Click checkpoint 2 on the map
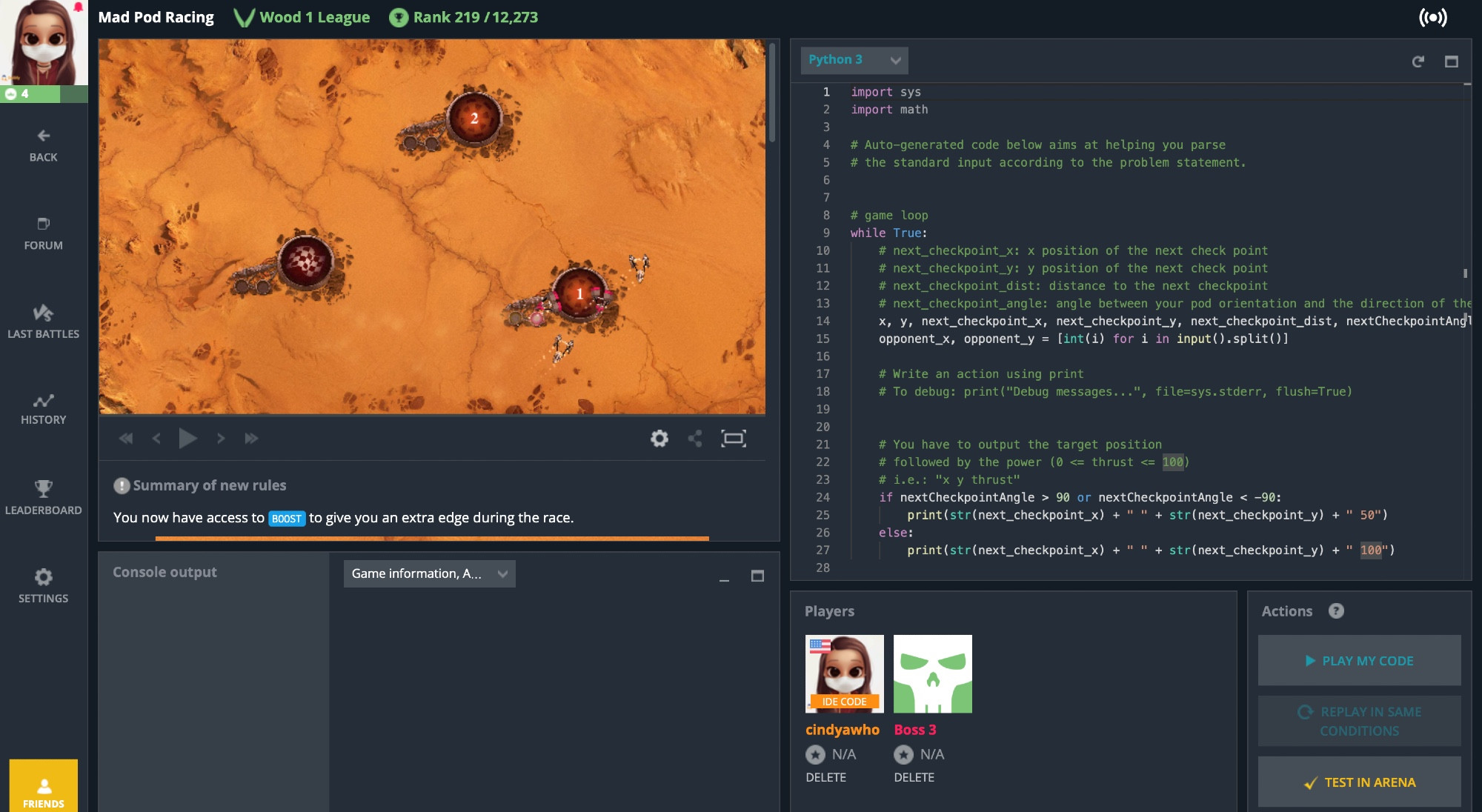Screen dimensions: 1482x812 coord(474,118)
